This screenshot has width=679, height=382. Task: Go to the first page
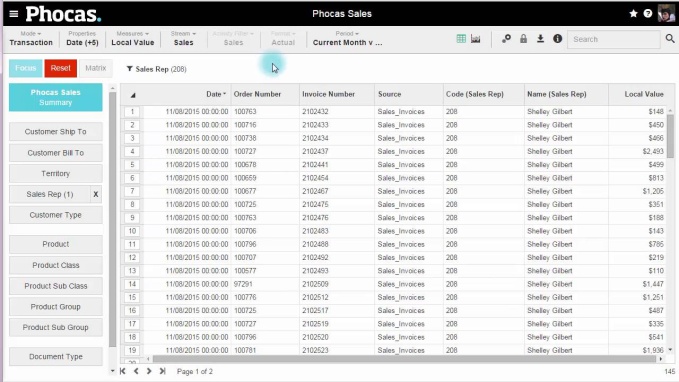tap(123, 371)
